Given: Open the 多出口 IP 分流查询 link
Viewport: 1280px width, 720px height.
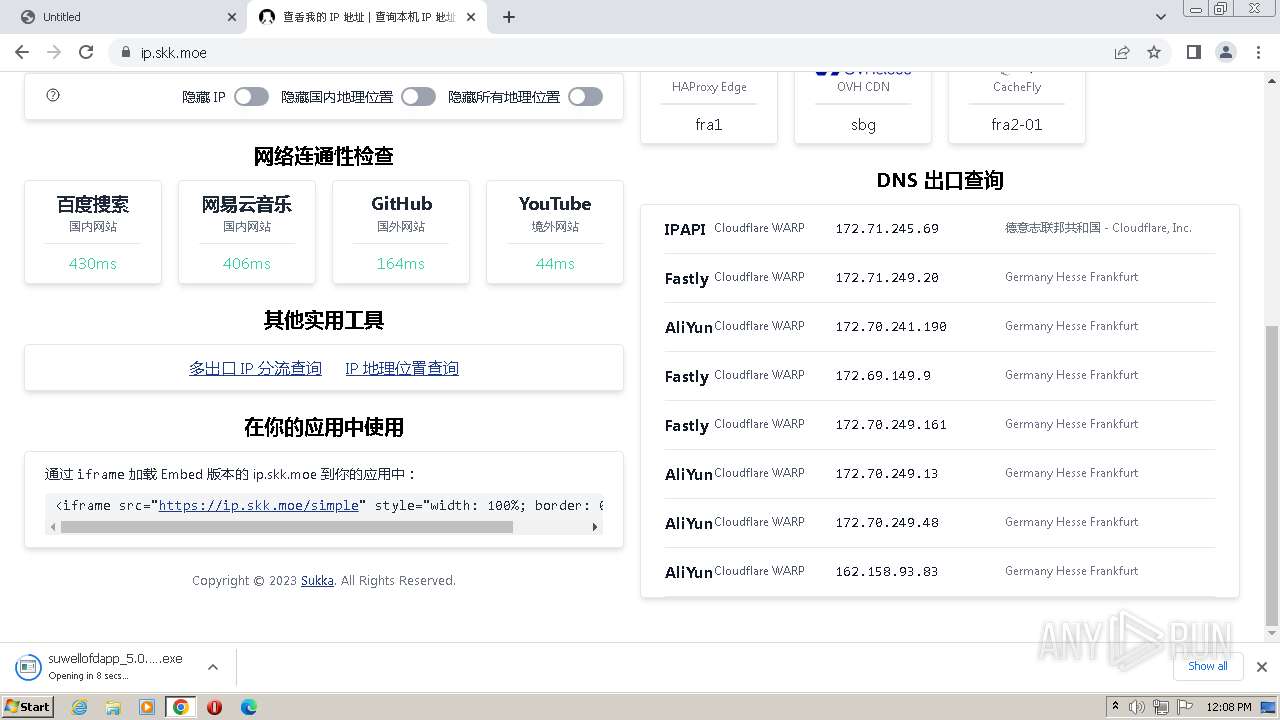Looking at the screenshot, I should (x=255, y=368).
